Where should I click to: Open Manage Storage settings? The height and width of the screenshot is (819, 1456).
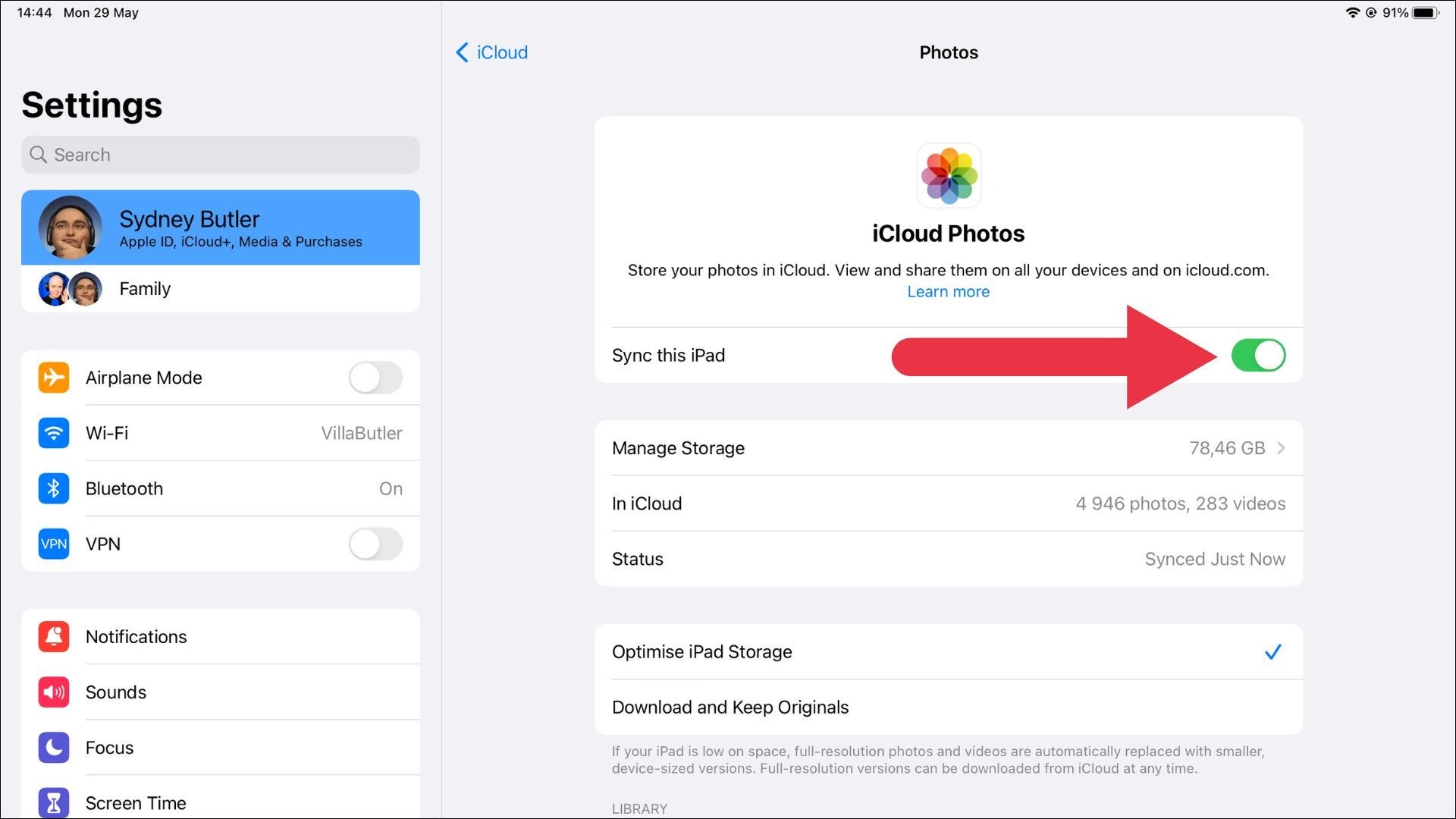tap(948, 447)
